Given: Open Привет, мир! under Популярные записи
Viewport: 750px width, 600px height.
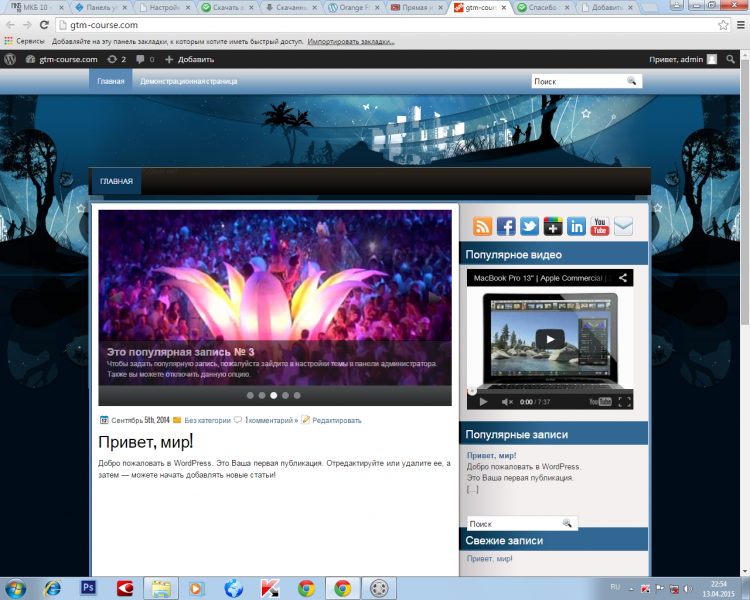Looking at the screenshot, I should (491, 456).
